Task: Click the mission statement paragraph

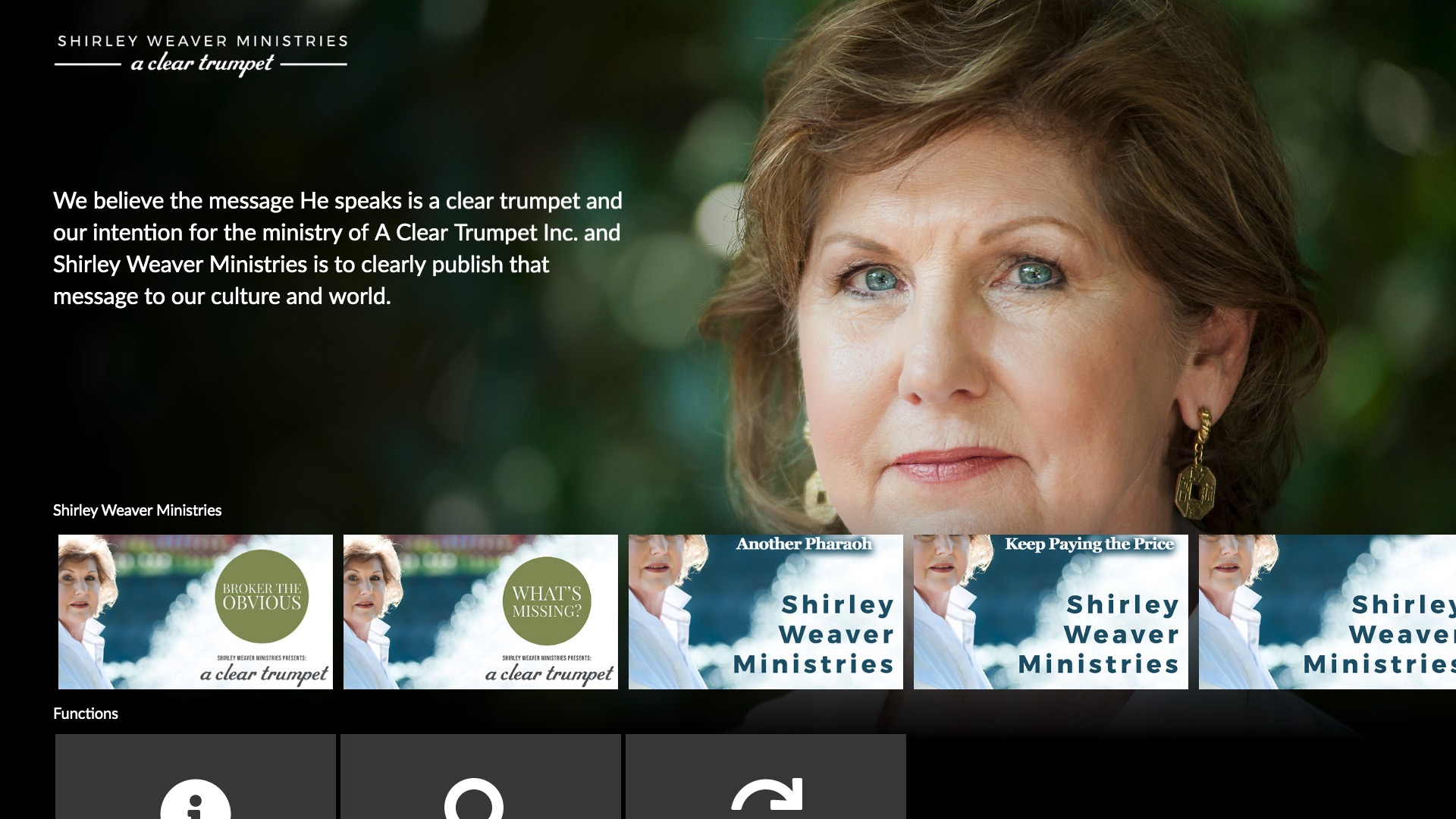Action: (338, 248)
